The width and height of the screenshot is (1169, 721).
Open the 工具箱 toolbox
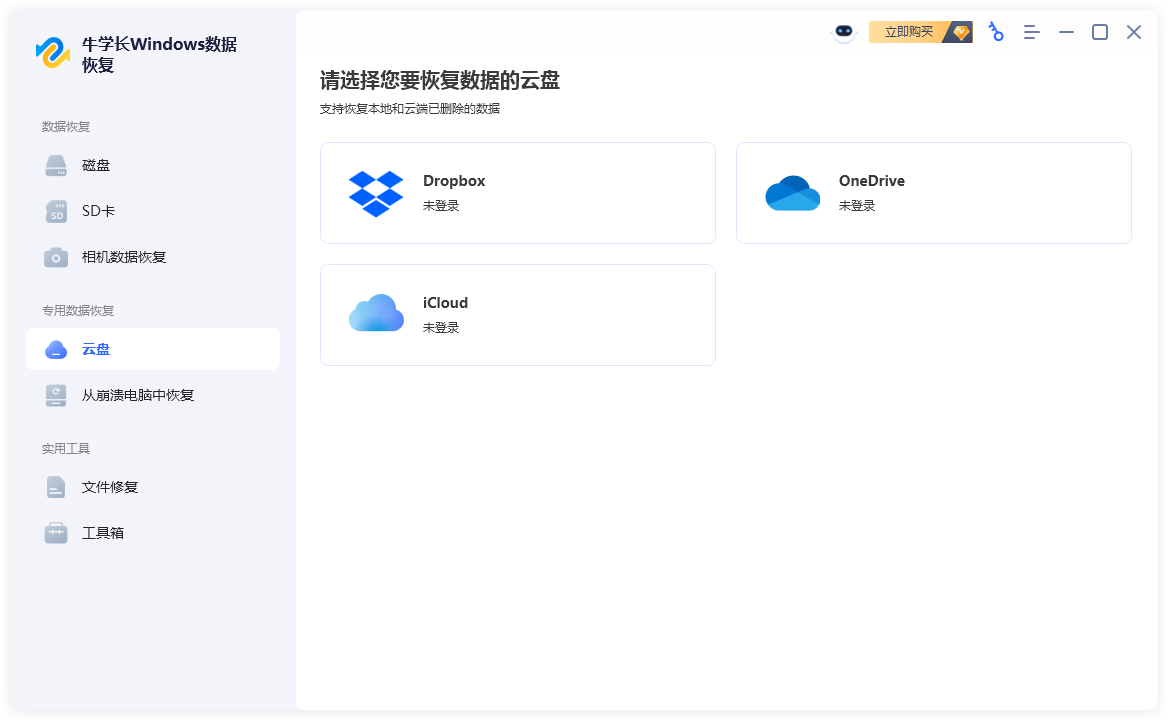tap(102, 533)
